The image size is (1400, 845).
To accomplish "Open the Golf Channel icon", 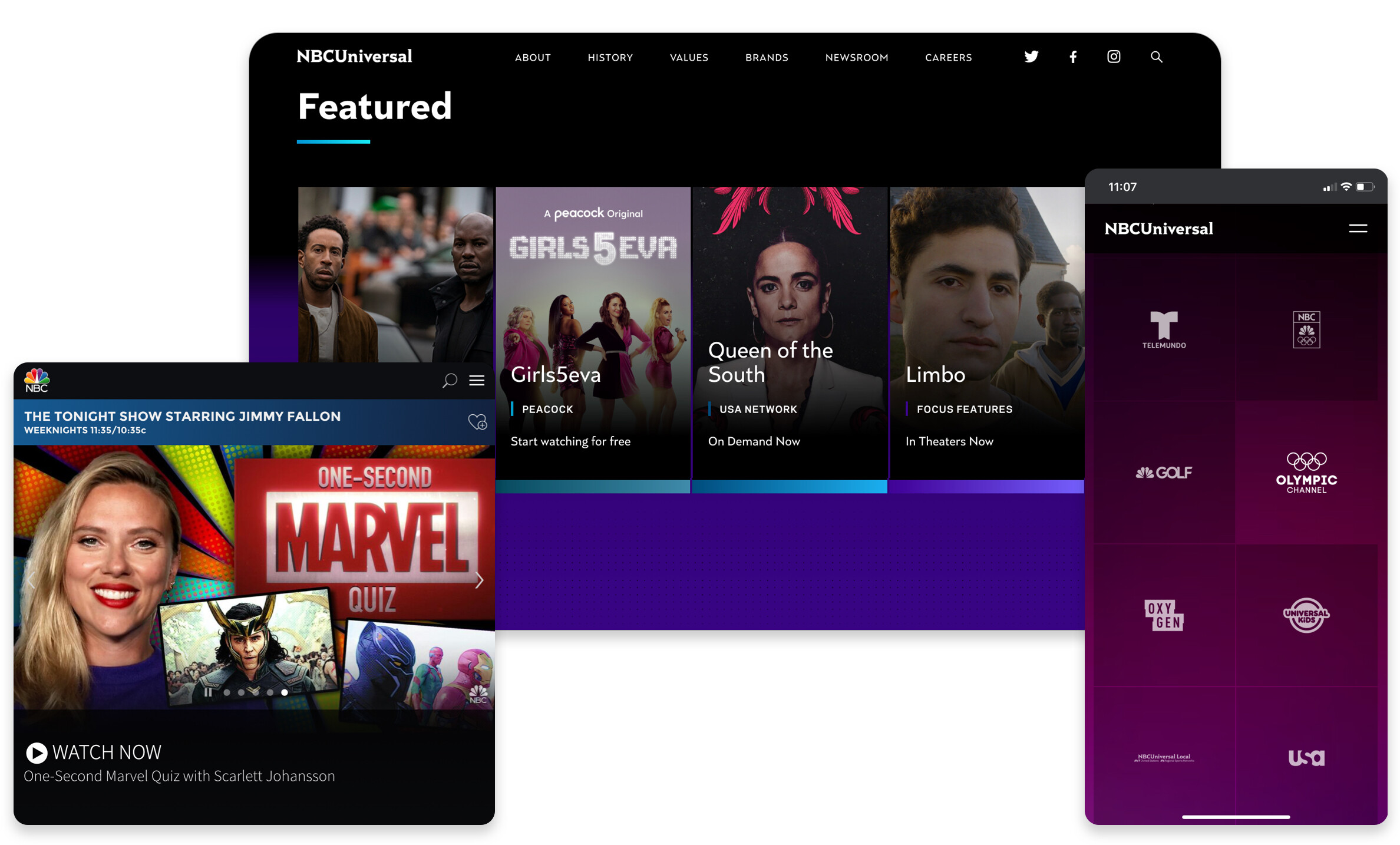I will [x=1163, y=472].
